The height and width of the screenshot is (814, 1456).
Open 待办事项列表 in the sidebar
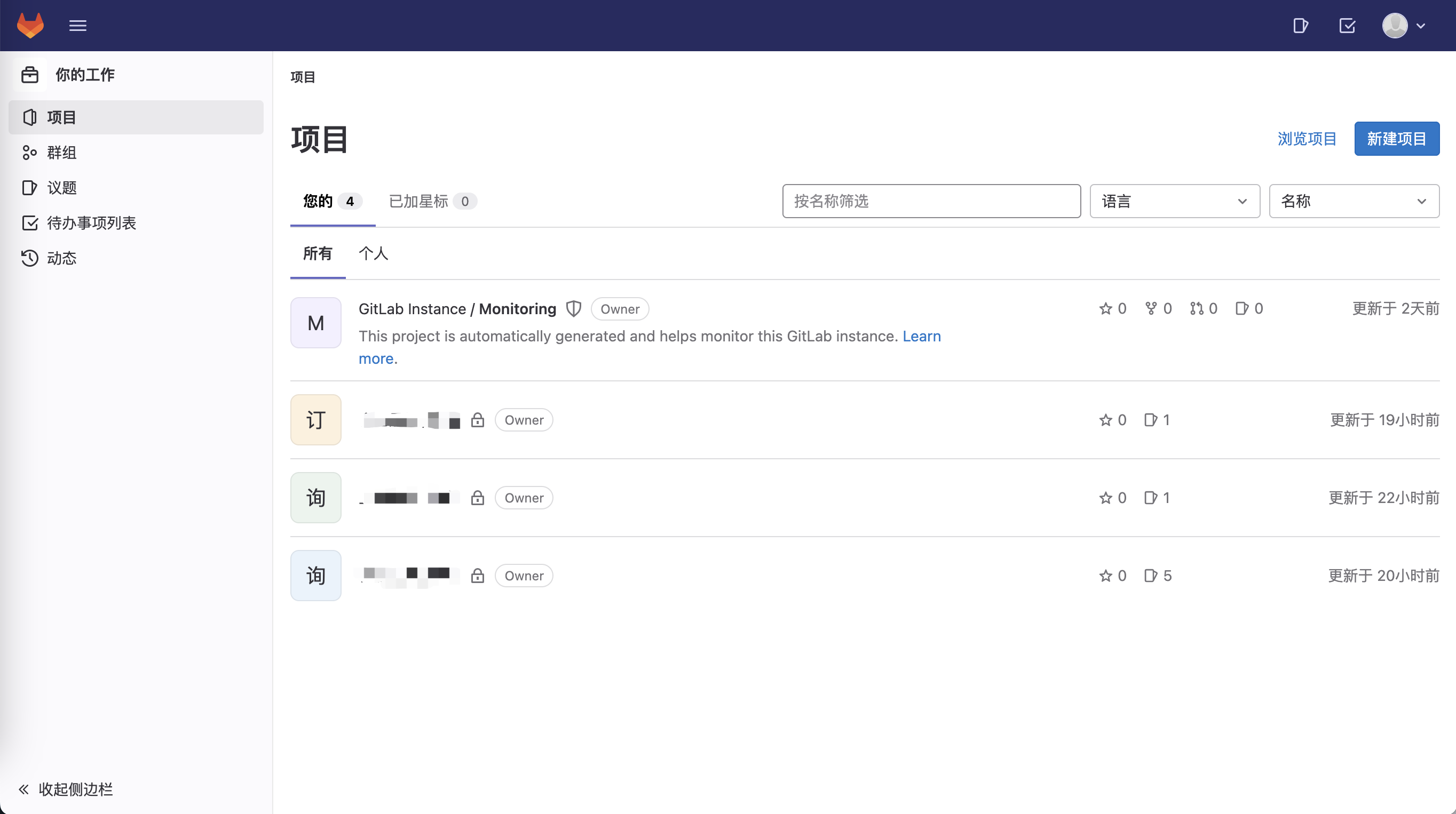pyautogui.click(x=136, y=222)
